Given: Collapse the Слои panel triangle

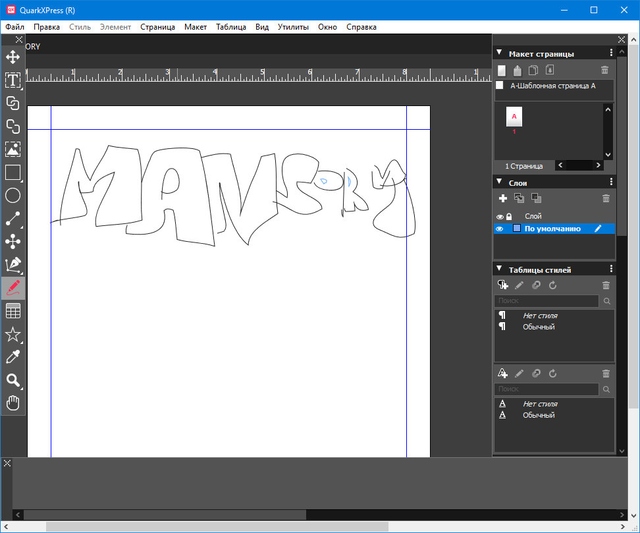Looking at the screenshot, I should [501, 182].
